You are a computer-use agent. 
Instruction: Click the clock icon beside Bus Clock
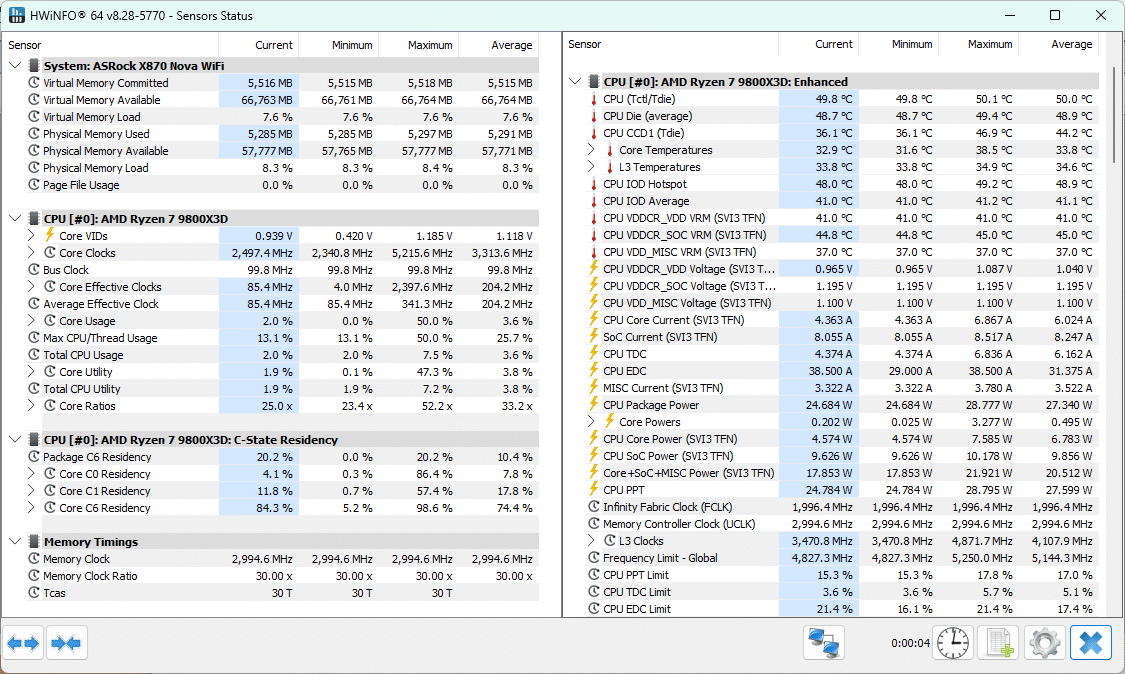click(x=34, y=270)
